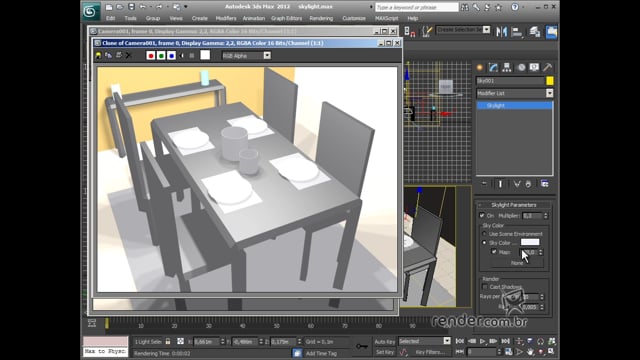Save the rendered image in Clone window
This screenshot has height=360, width=640.
[x=98, y=56]
